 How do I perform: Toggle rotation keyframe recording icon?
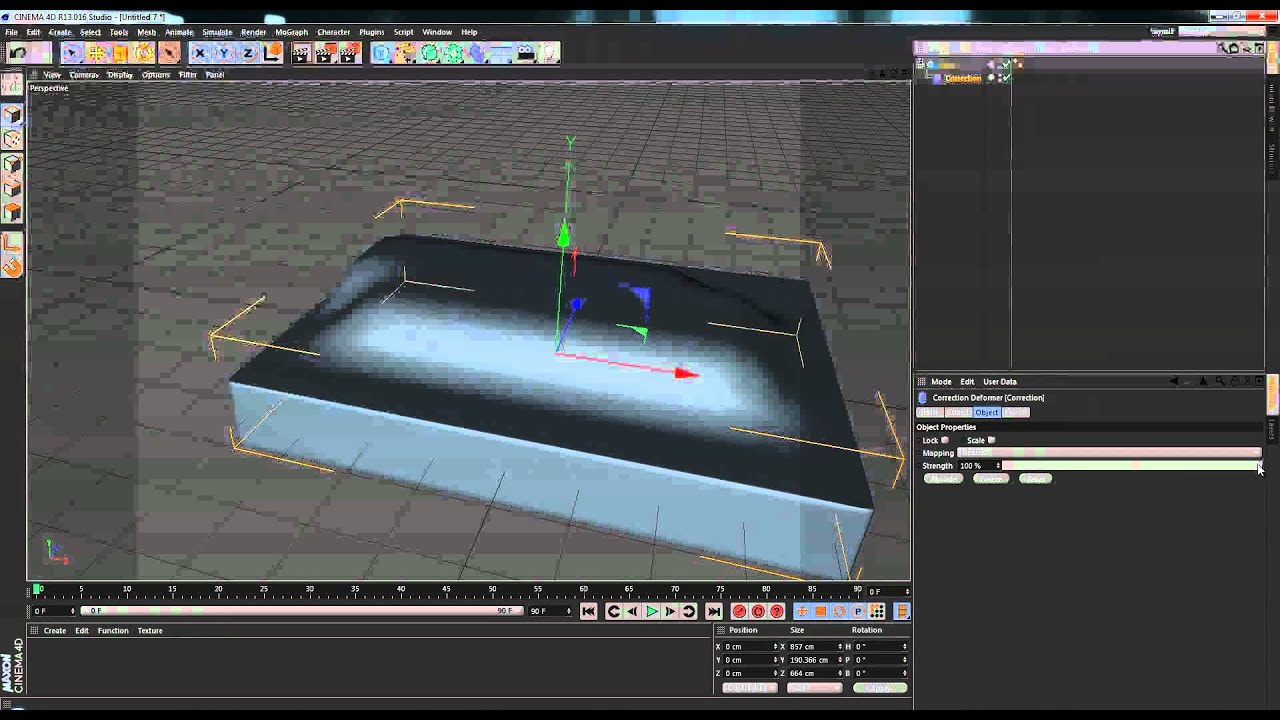pos(840,611)
